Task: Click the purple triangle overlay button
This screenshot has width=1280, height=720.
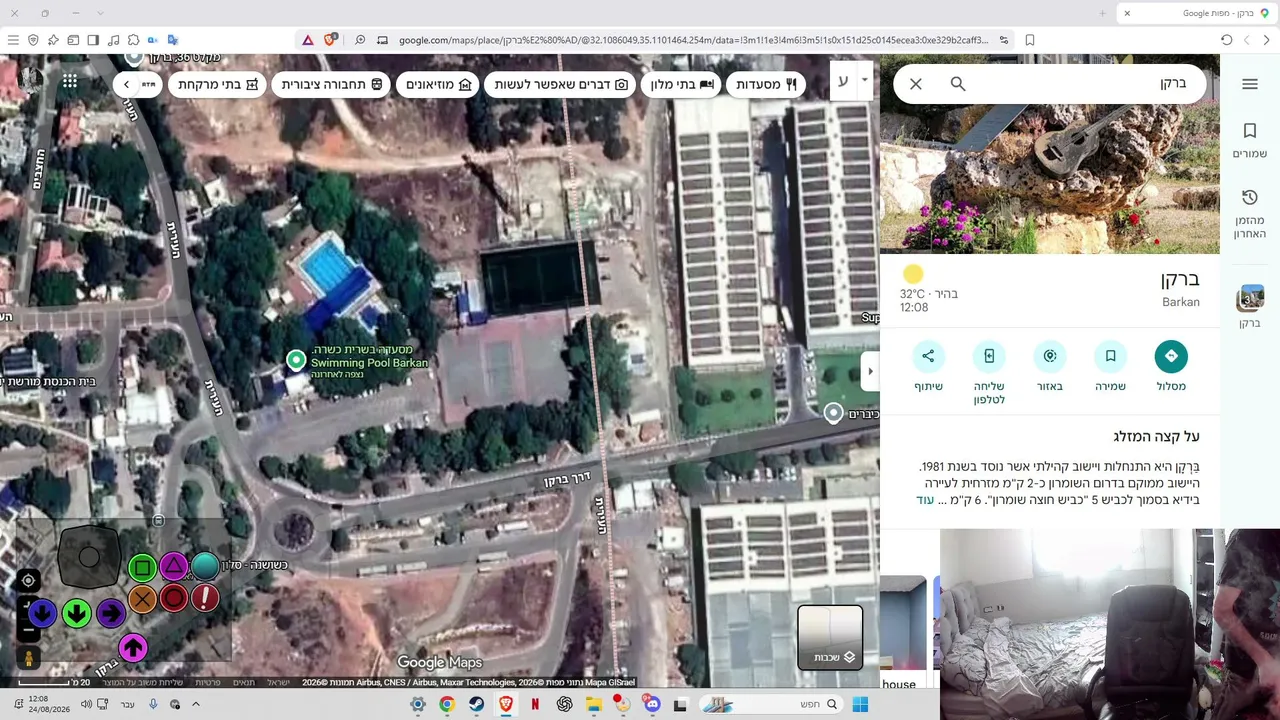Action: (x=174, y=568)
